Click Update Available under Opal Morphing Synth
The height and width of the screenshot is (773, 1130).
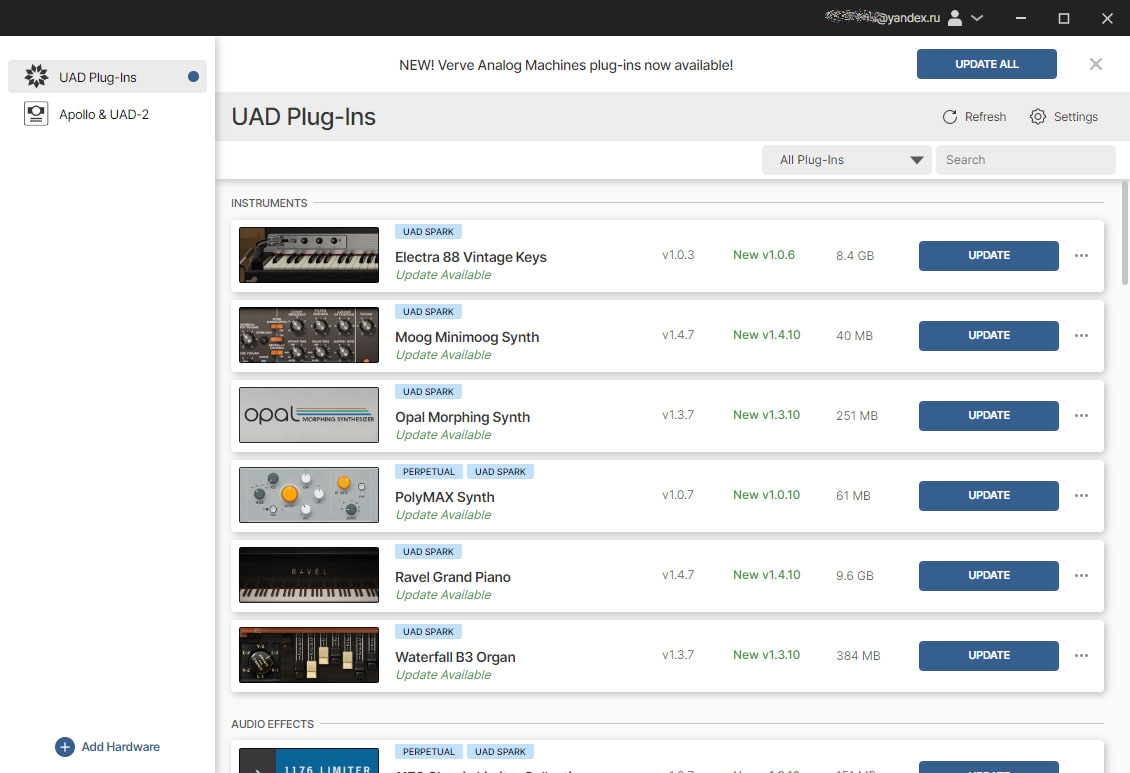(443, 435)
